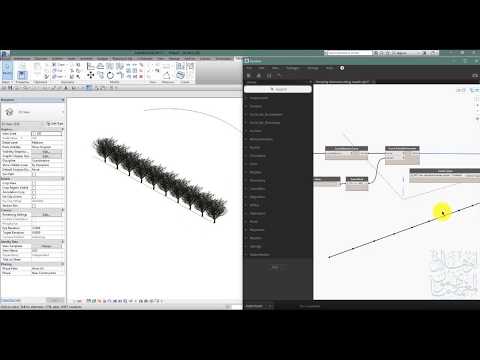Image resolution: width=480 pixels, height=360 pixels.
Task: Switch to Revit Manage ribbon tab
Action: point(174,59)
